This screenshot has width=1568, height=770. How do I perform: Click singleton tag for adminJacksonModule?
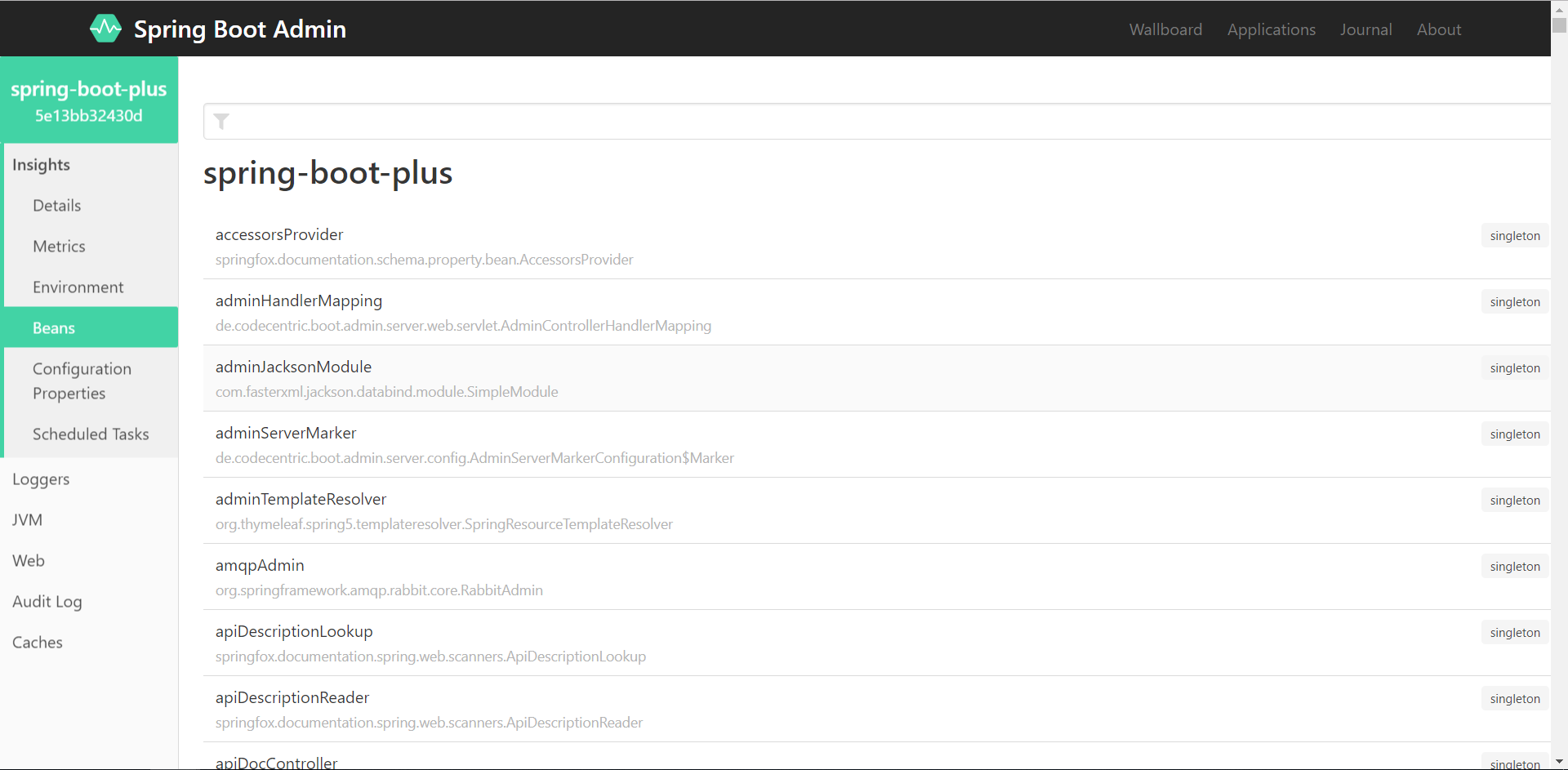pos(1515,368)
